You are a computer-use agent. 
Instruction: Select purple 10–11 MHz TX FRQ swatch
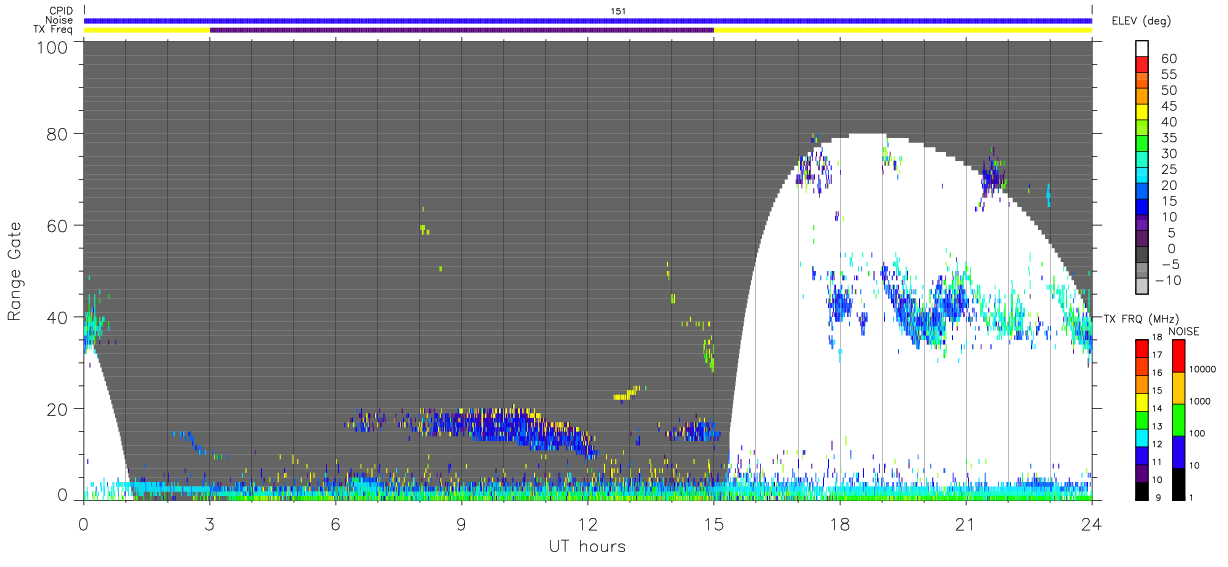click(x=1141, y=472)
